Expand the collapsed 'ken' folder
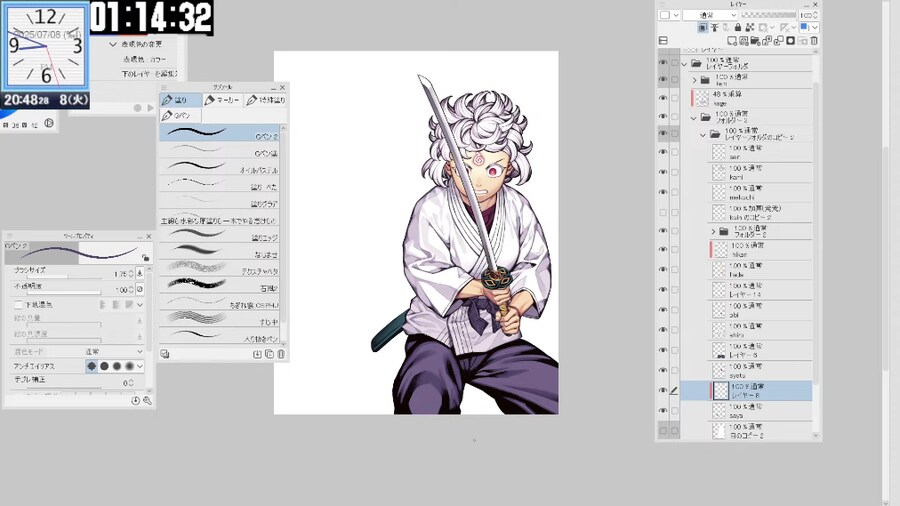Viewport: 900px width, 506px height. (x=695, y=80)
